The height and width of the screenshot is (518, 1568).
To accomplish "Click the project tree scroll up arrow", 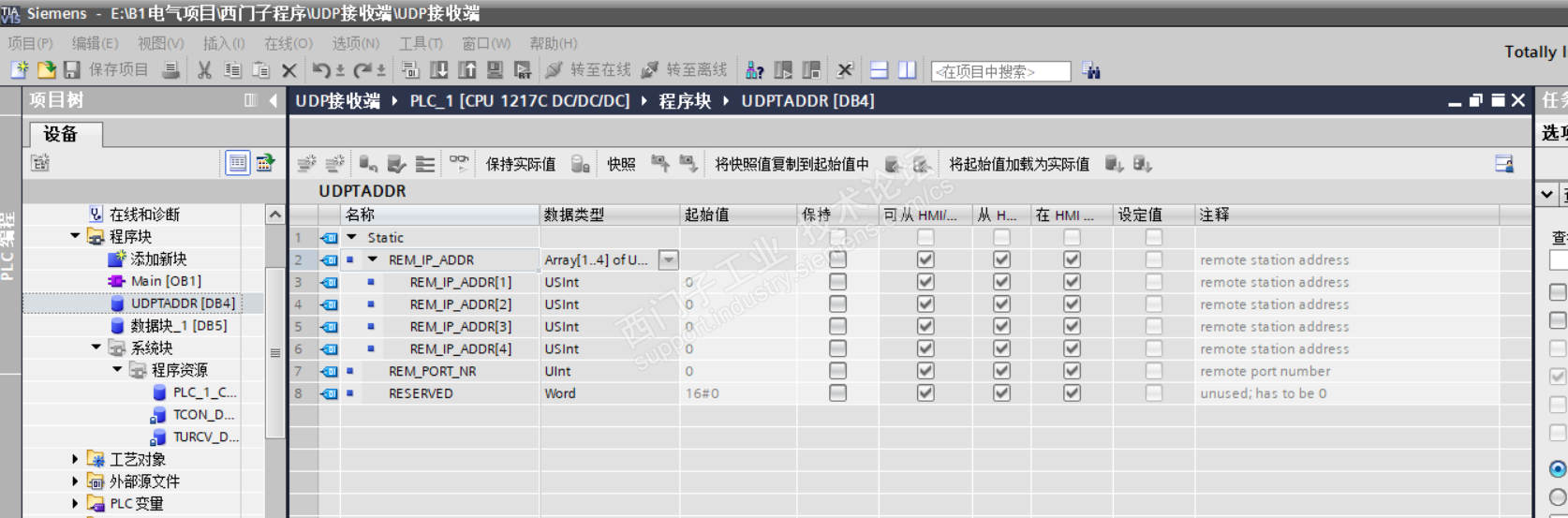I will click(274, 215).
